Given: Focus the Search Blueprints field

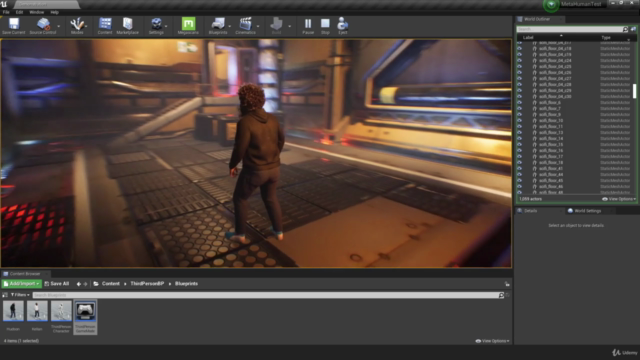Looking at the screenshot, I should [266, 295].
